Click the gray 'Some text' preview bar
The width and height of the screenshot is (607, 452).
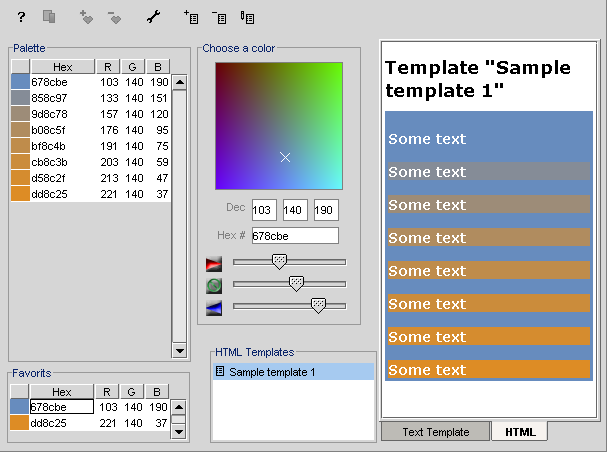coord(489,171)
